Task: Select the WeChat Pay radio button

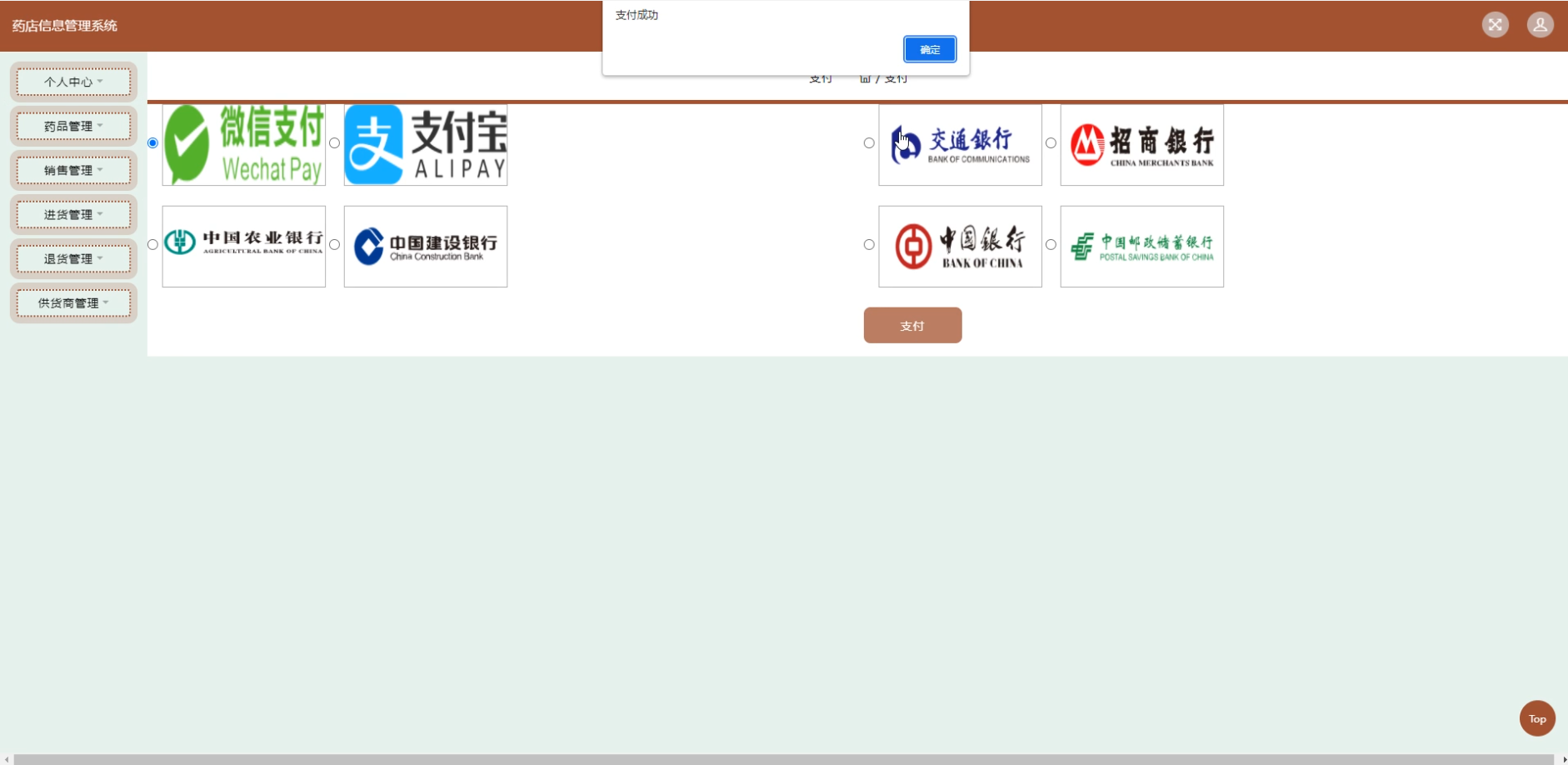Action: click(x=152, y=143)
